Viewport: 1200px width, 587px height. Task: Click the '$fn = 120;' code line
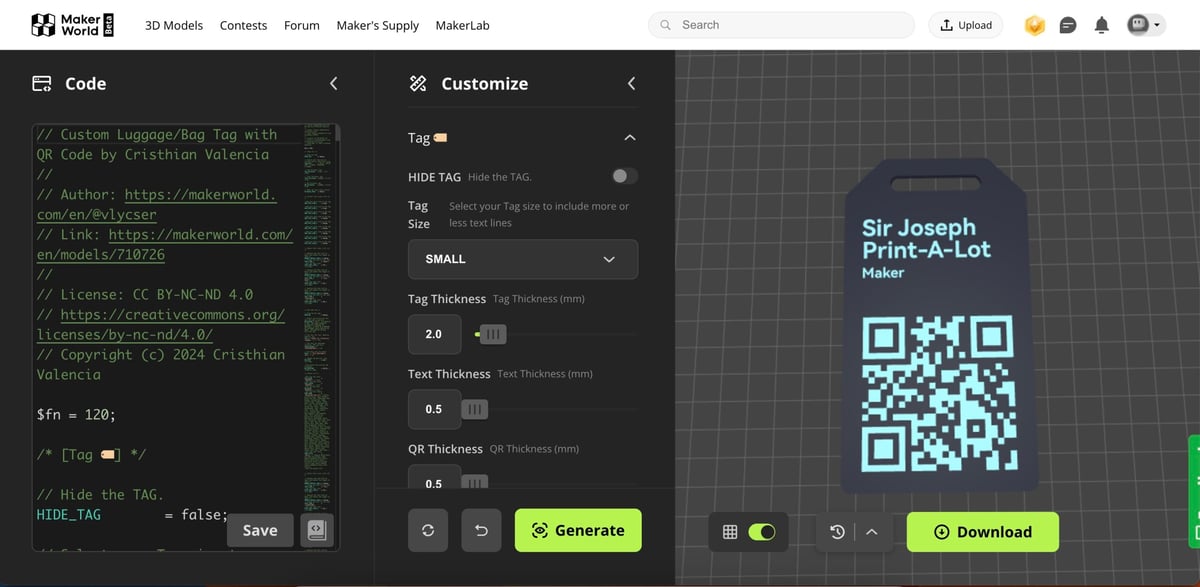pos(76,414)
